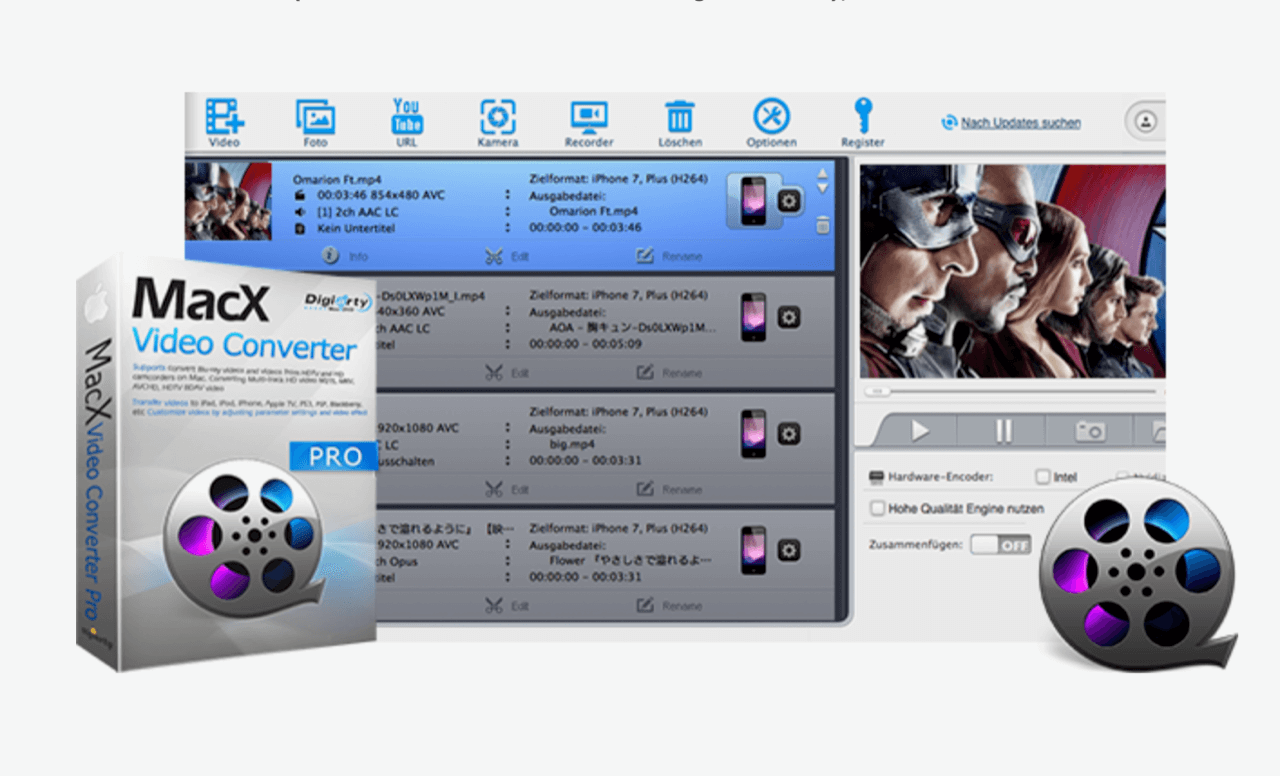The height and width of the screenshot is (776, 1280).
Task: Toggle the Zusammenfügen OFF switch
Action: pyautogui.click(x=1000, y=545)
